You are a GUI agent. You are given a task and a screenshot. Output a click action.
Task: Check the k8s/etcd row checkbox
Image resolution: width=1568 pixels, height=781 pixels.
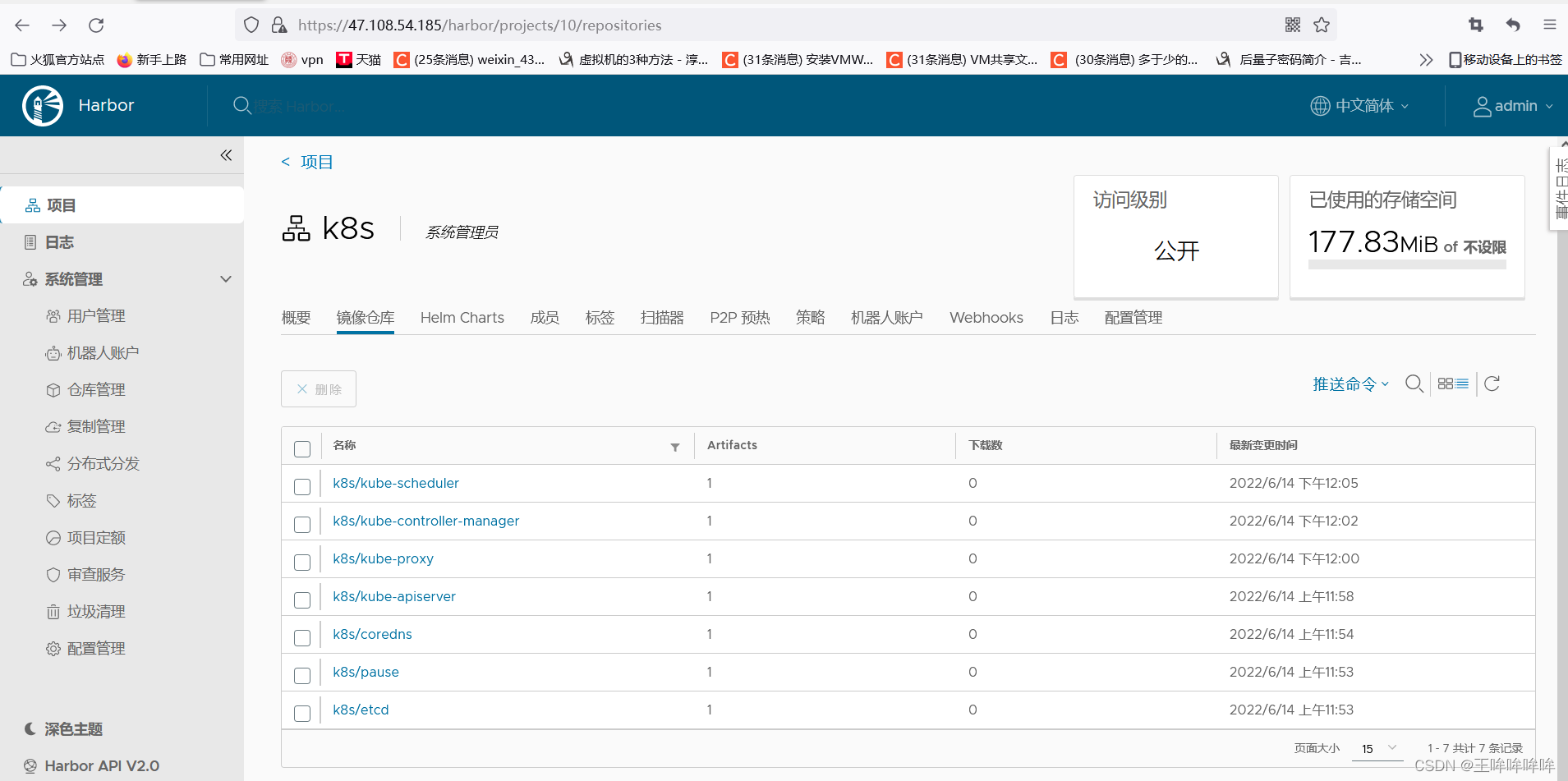tap(301, 712)
